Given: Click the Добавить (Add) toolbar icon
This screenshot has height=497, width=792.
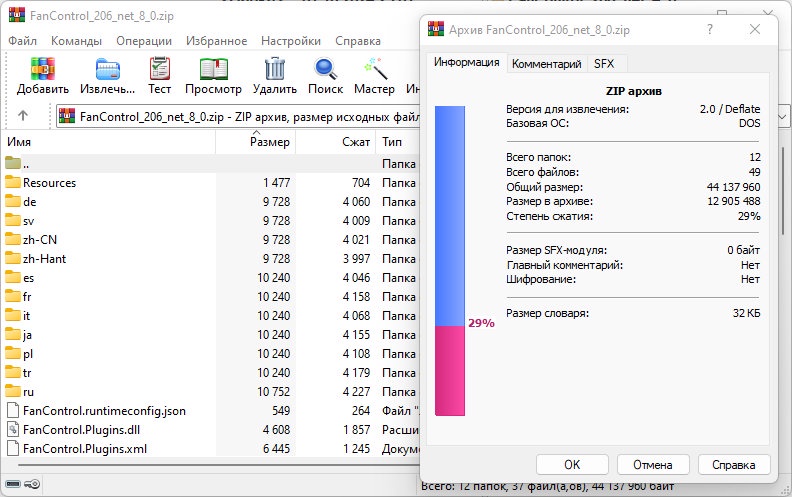Looking at the screenshot, I should pyautogui.click(x=43, y=70).
